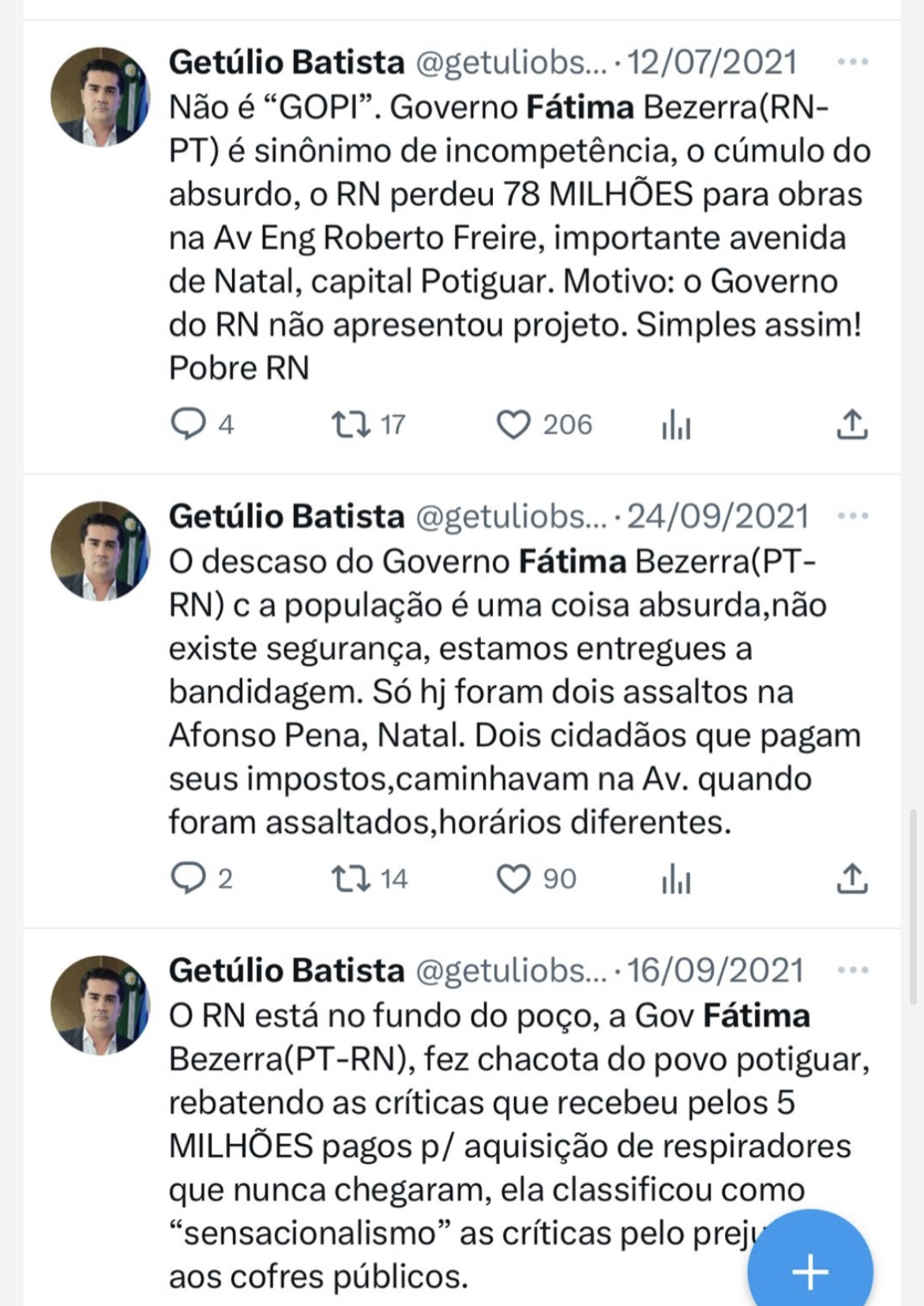The image size is (924, 1306).
Task: Open more options for 24/09/2021 tweet
Action: [853, 516]
